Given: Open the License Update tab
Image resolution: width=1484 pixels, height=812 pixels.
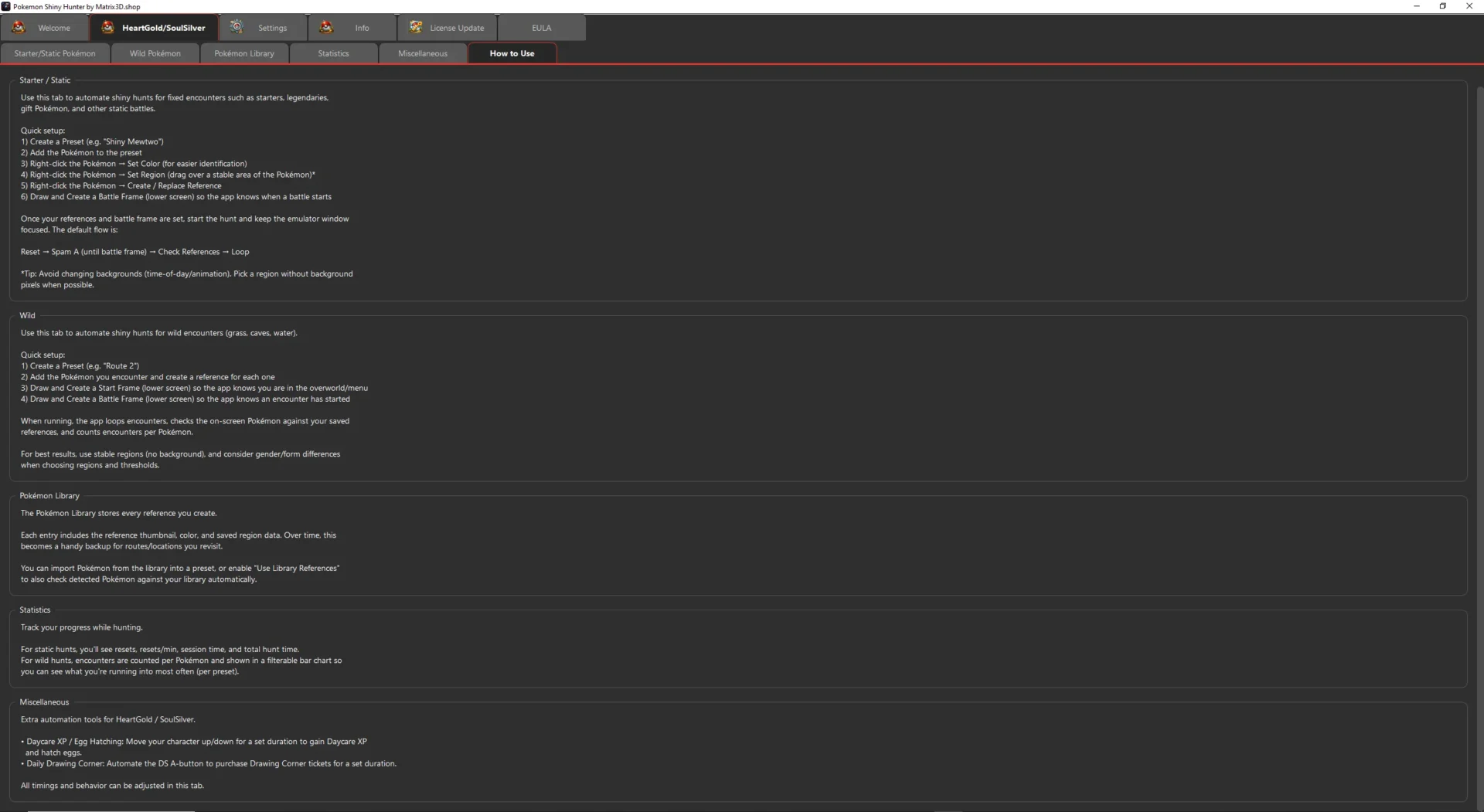Looking at the screenshot, I should tap(447, 28).
